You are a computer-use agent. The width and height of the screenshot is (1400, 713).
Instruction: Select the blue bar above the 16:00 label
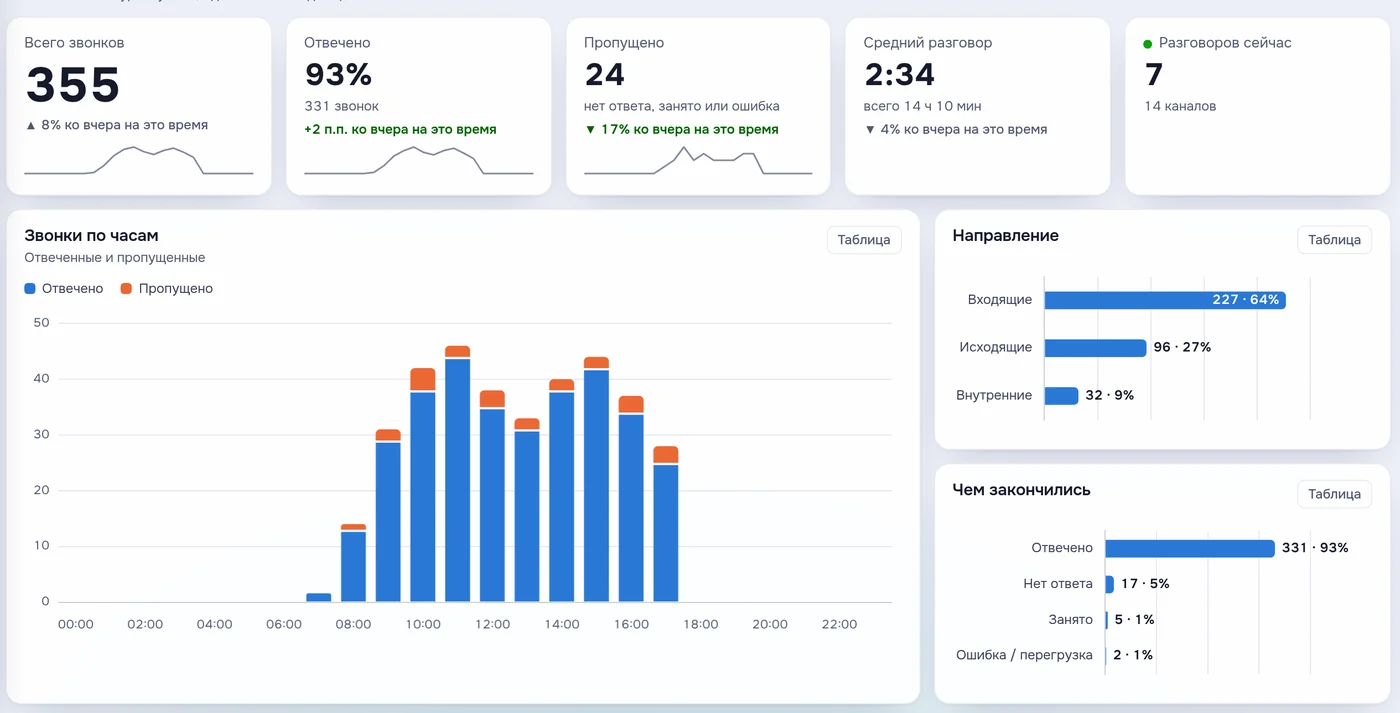(631, 508)
